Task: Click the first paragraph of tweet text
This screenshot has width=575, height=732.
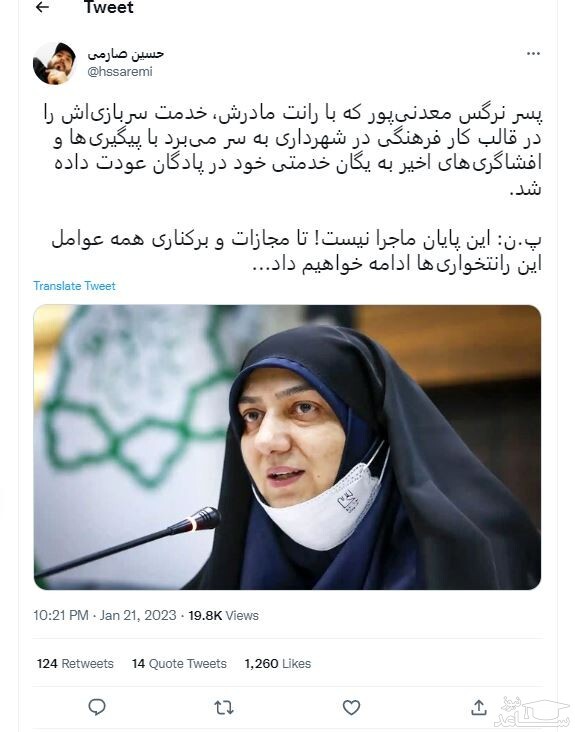Action: (292, 151)
